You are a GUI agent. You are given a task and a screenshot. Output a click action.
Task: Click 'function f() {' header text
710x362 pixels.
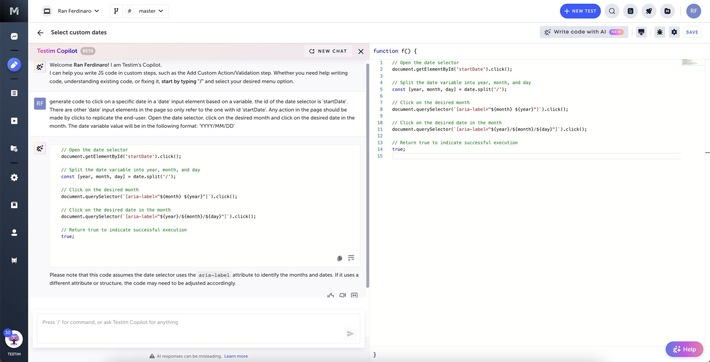click(x=395, y=51)
